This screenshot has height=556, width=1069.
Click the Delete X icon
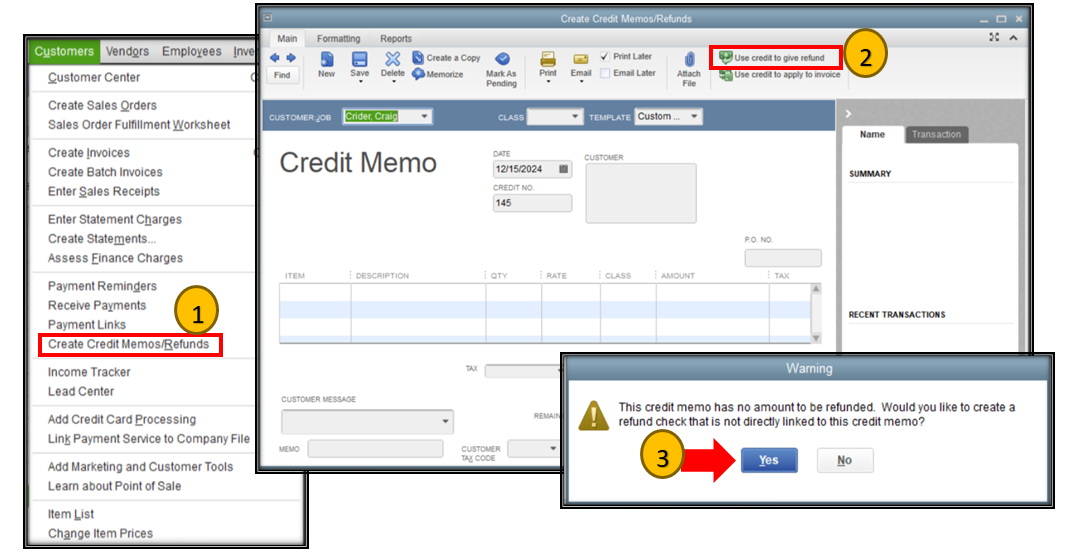(x=393, y=59)
